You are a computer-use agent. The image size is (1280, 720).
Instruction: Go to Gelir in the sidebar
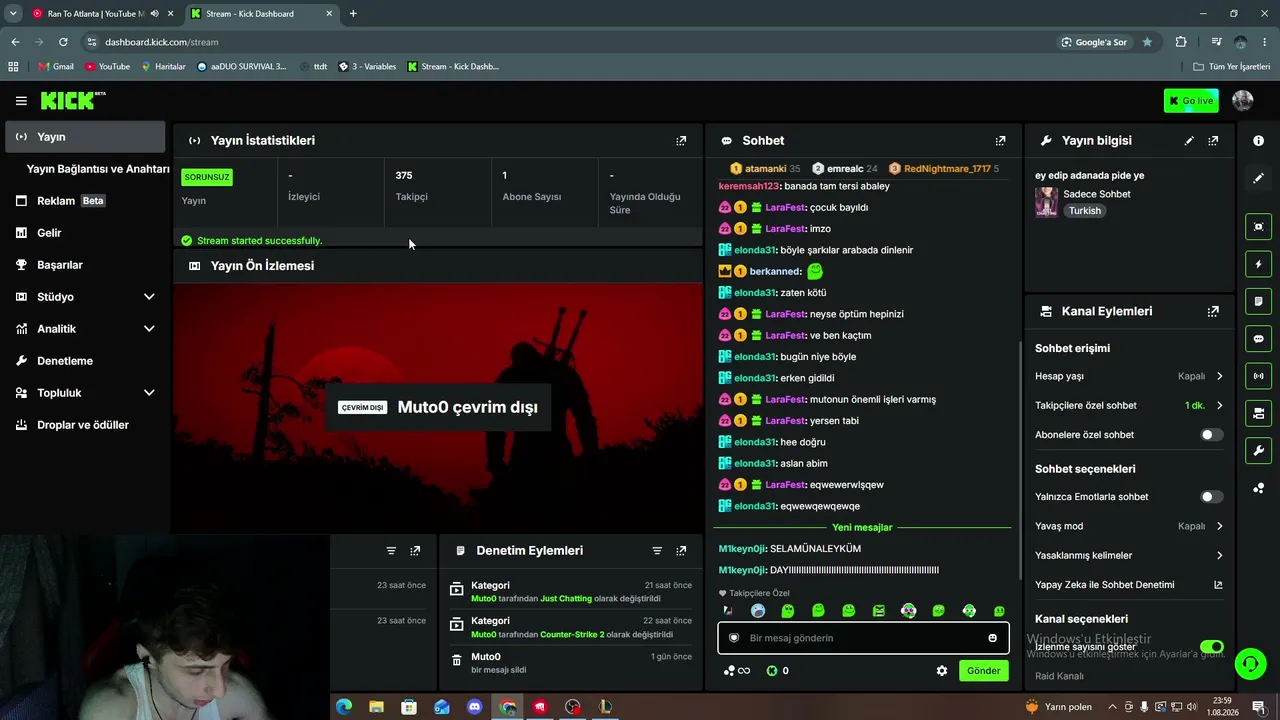click(85, 233)
